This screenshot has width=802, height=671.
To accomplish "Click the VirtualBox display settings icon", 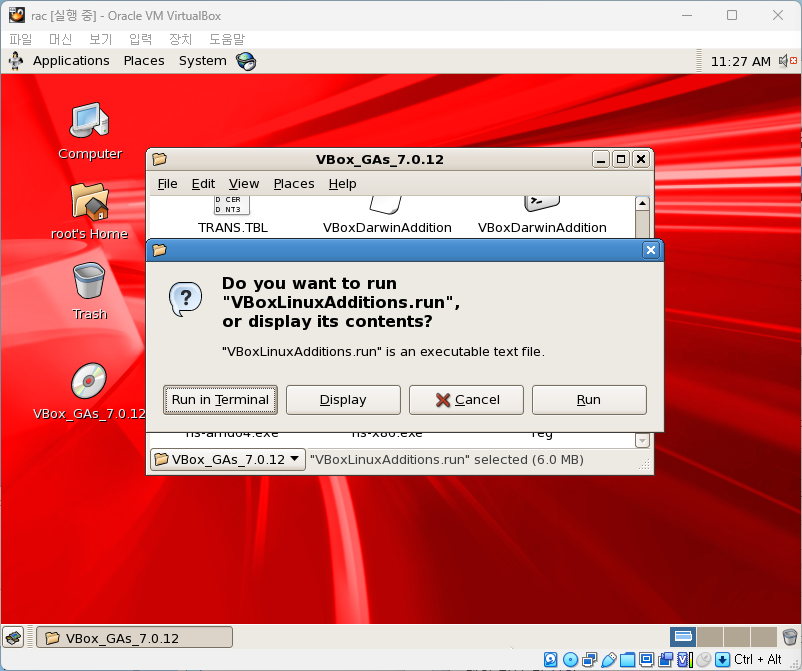I will coord(647,660).
